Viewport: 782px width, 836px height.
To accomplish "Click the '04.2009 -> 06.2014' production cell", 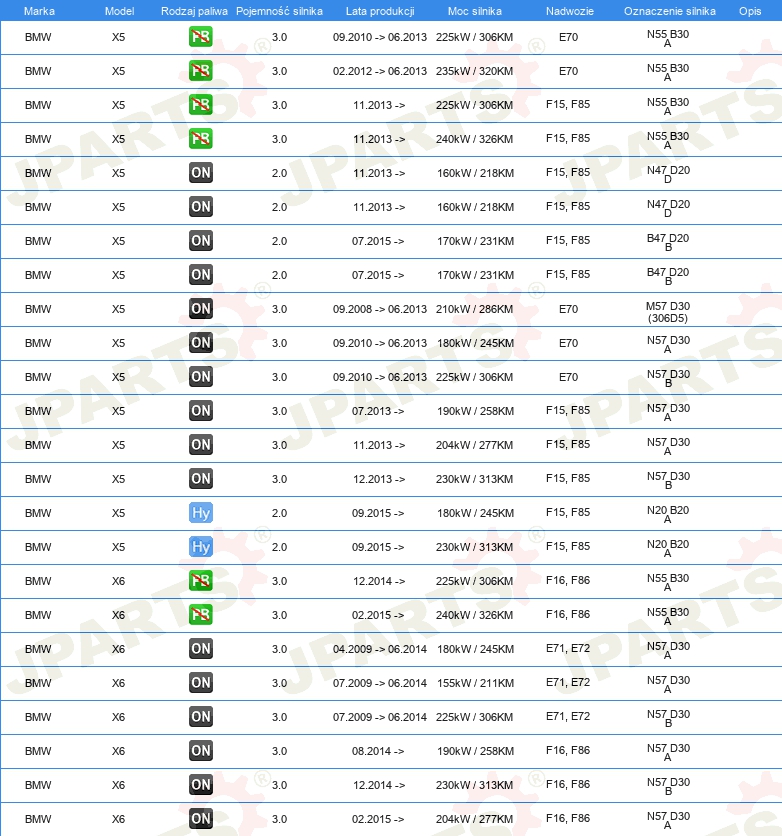I will pos(380,649).
